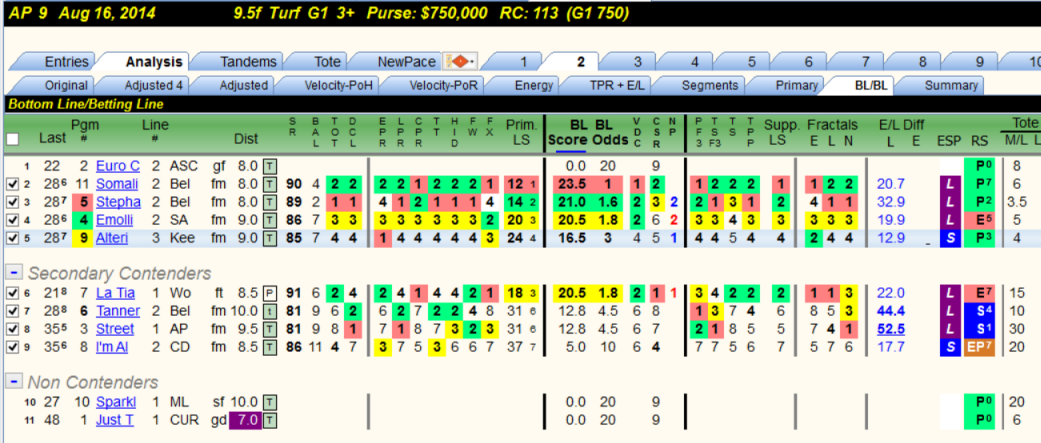Open the Just T horse link
The width and height of the screenshot is (1041, 443).
[115, 420]
